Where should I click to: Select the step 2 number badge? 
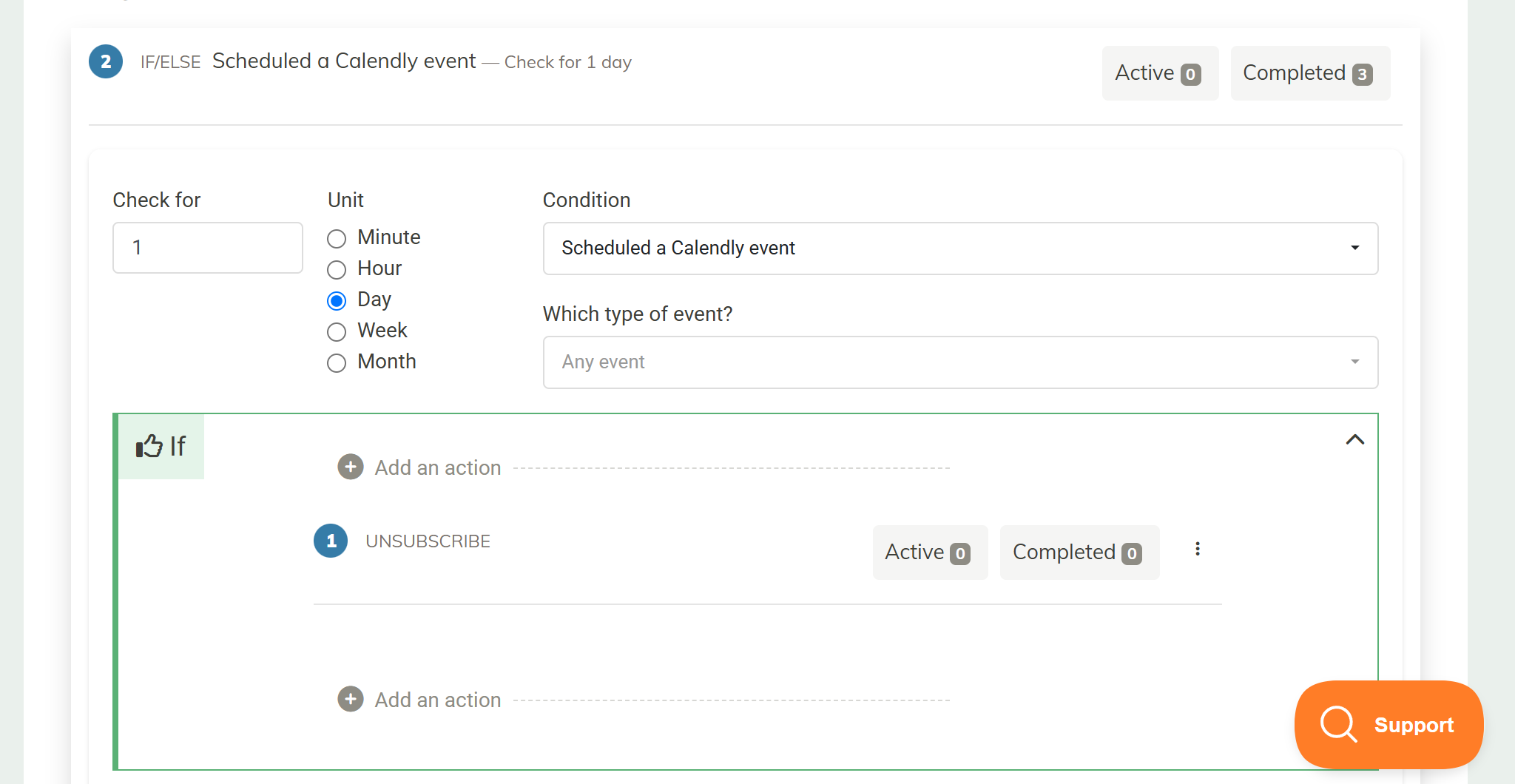(105, 61)
